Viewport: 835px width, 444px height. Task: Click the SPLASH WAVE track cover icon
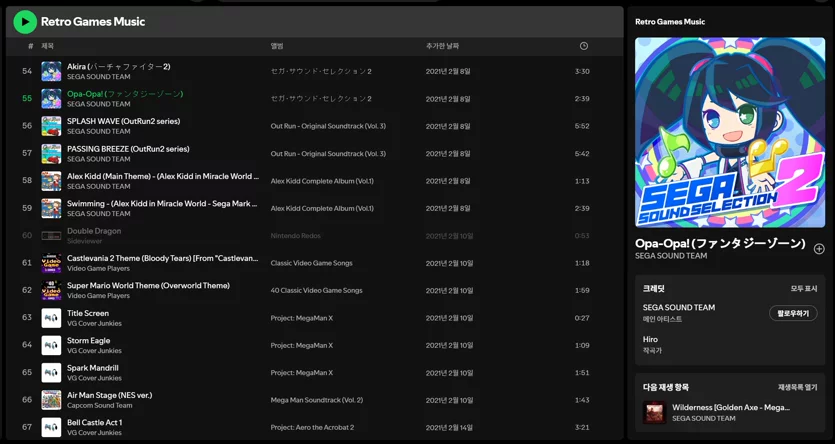click(x=51, y=126)
